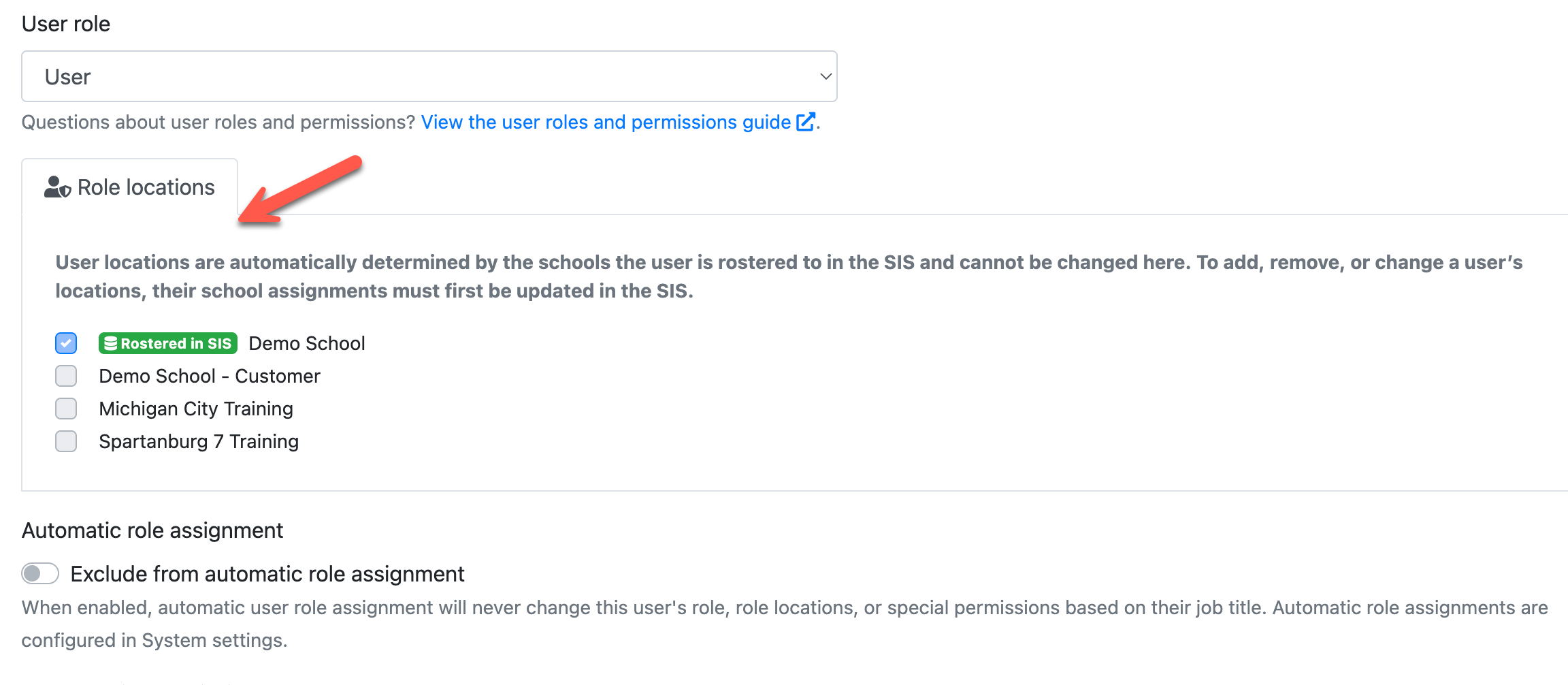
Task: Click the external link icon after permissions guide
Action: 805,122
